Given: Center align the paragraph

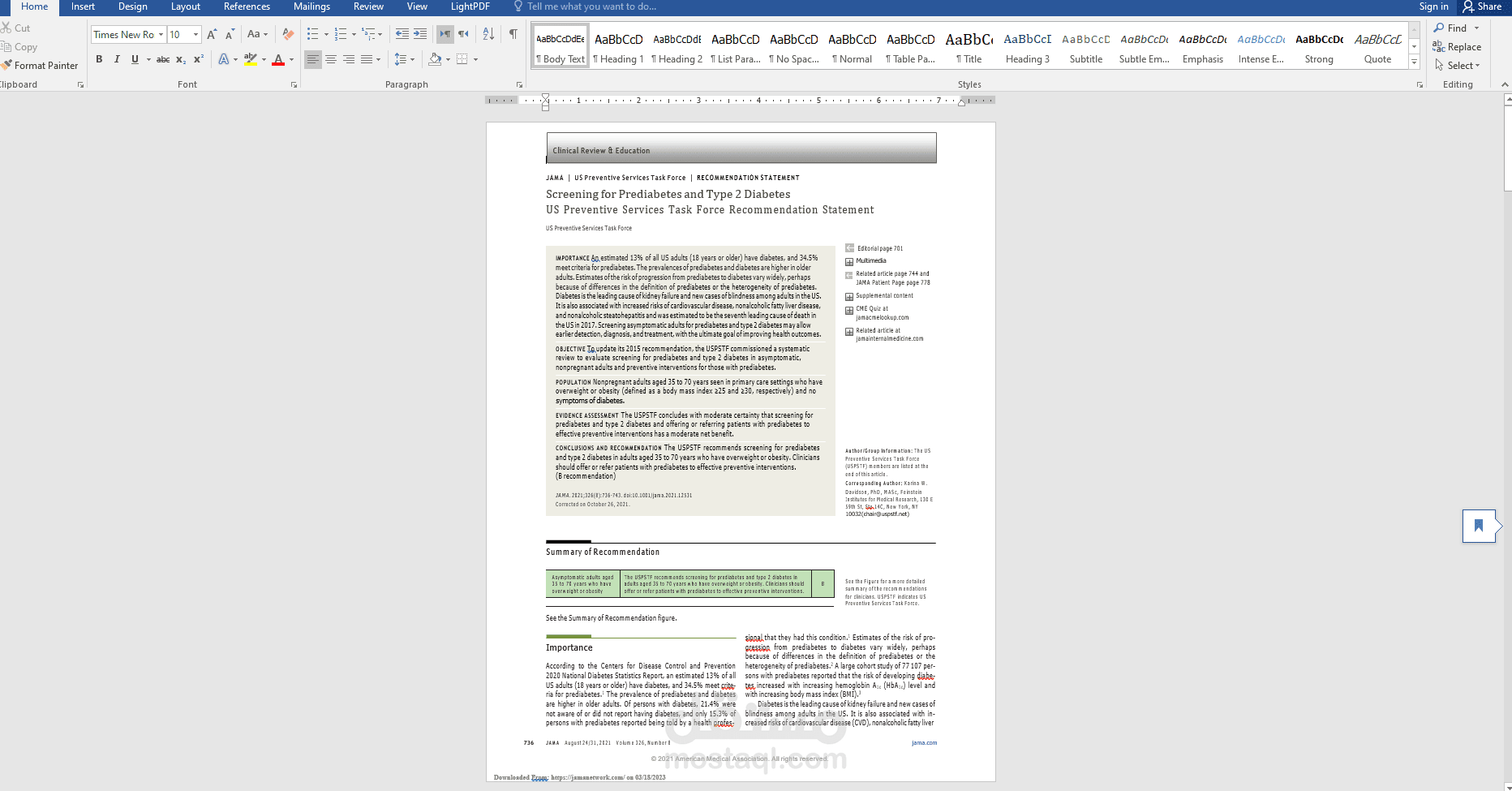Looking at the screenshot, I should pos(331,59).
